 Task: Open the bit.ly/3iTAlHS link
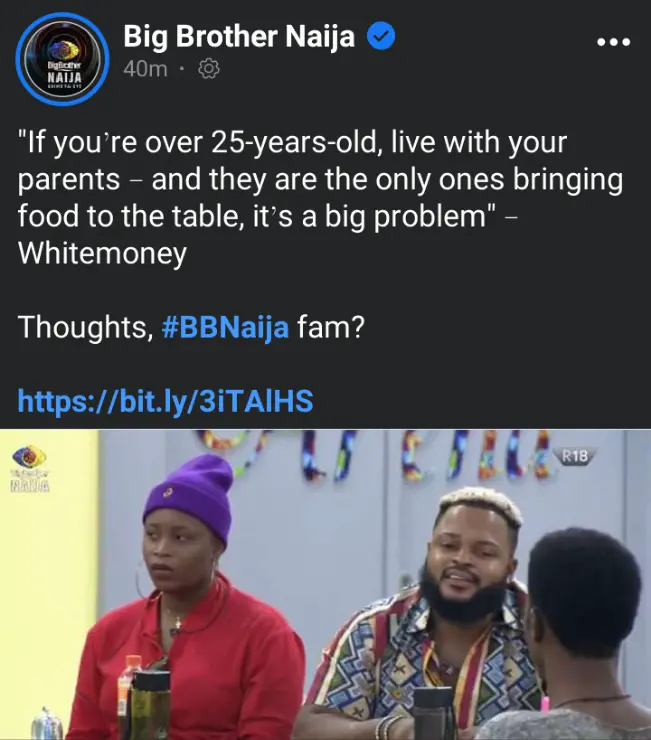click(x=165, y=401)
